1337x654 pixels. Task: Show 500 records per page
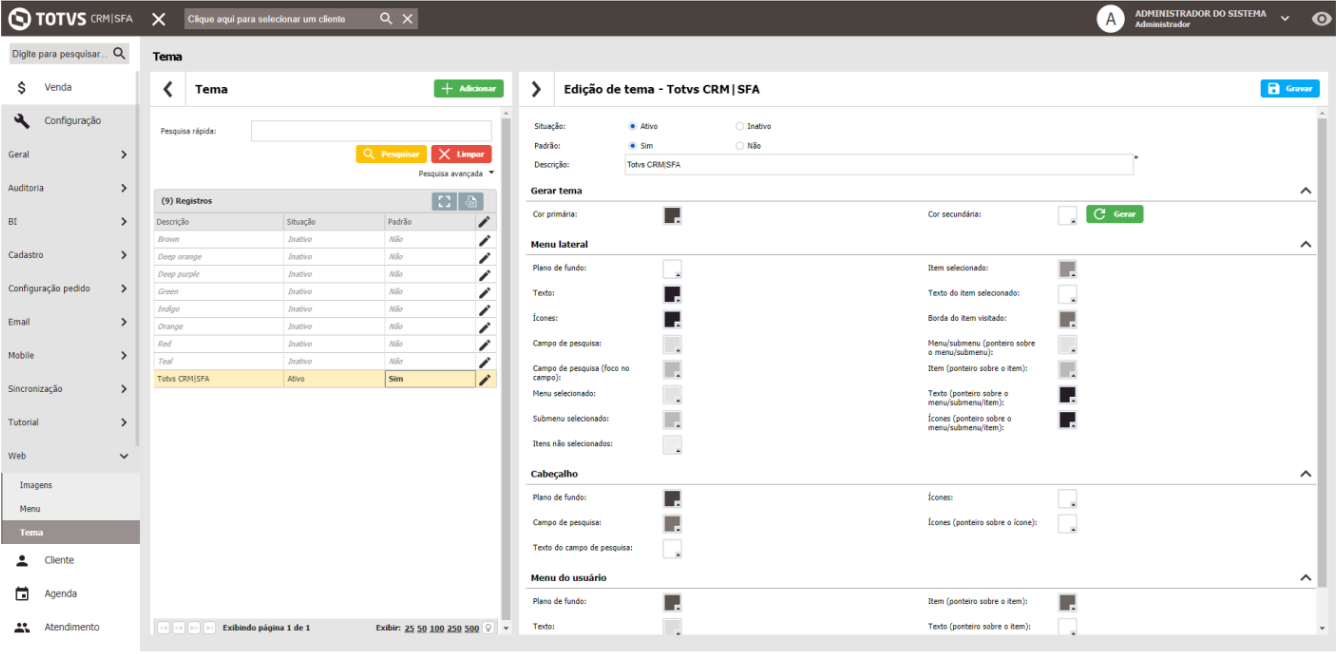472,628
